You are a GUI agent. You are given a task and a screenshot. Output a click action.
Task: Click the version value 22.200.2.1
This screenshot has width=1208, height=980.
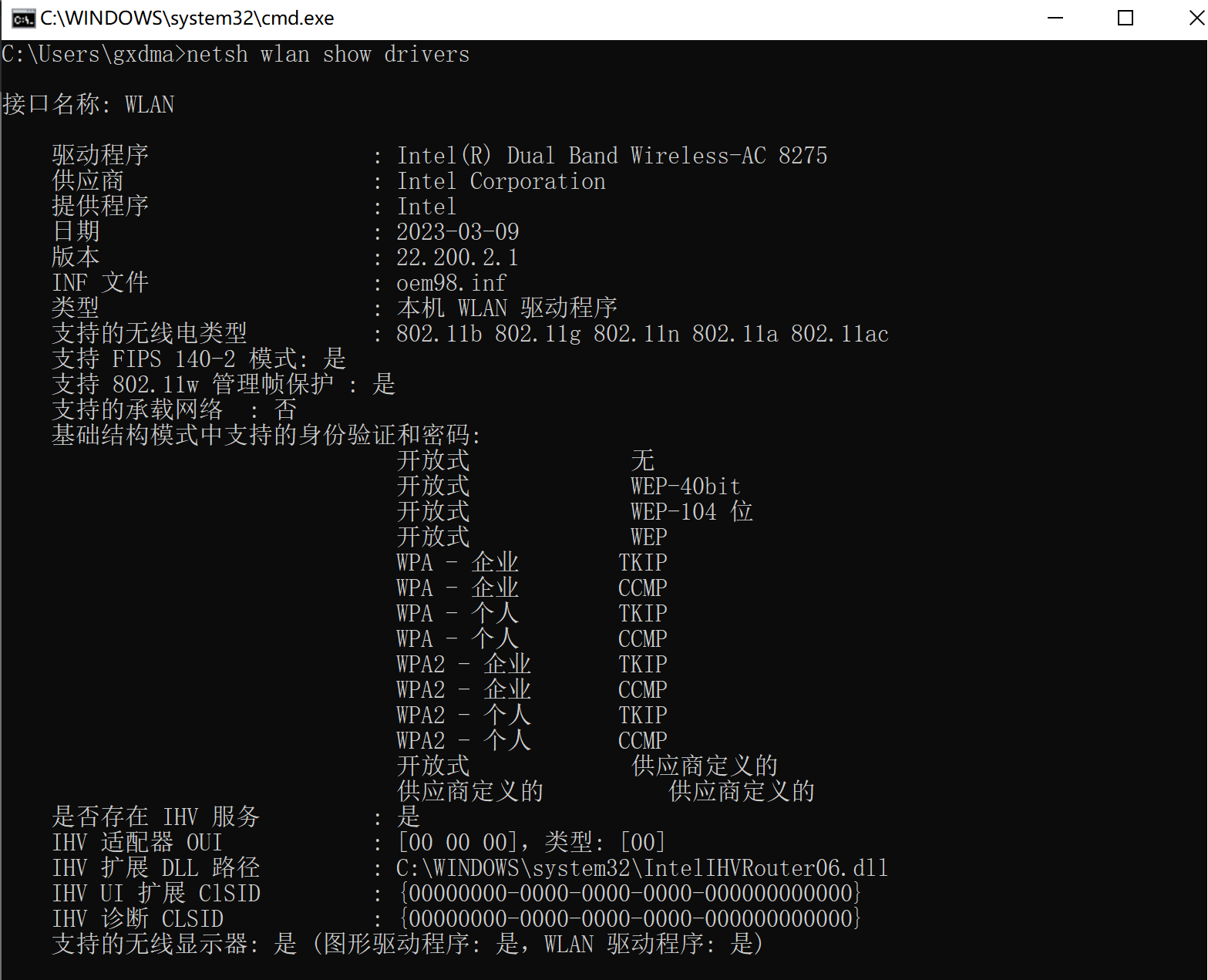[457, 258]
